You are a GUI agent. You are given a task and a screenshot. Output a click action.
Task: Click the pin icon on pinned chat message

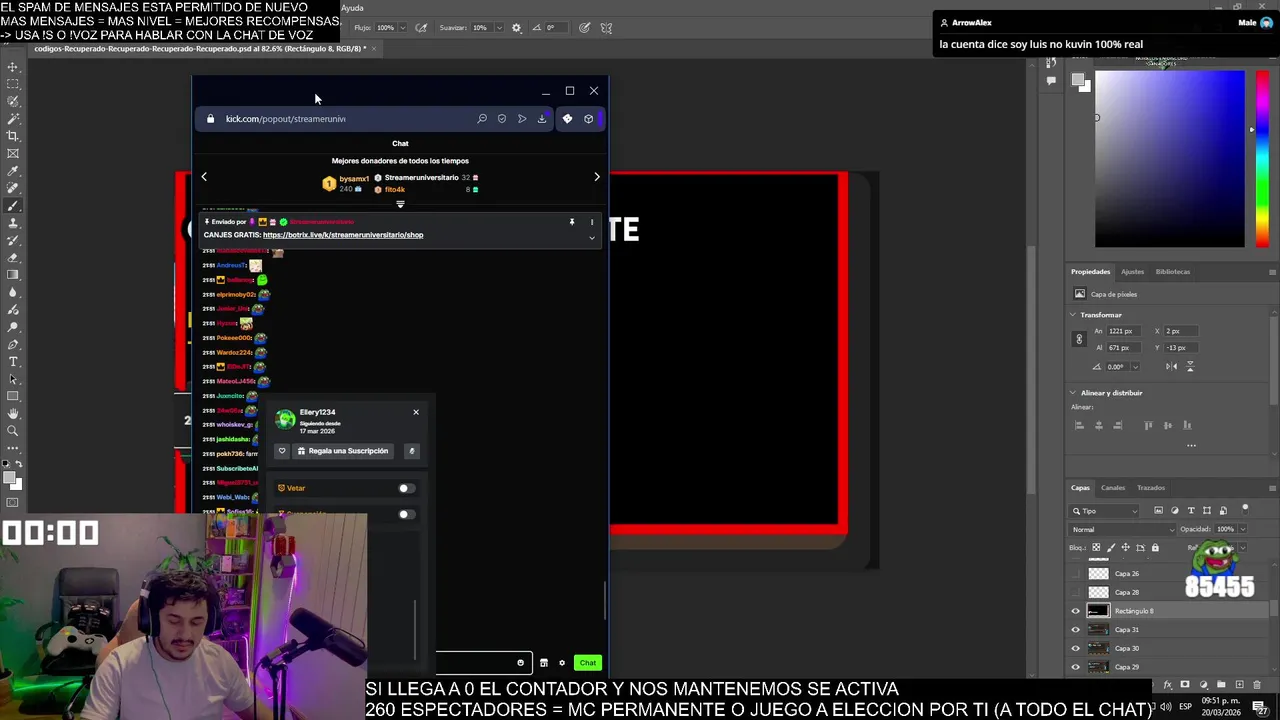pyautogui.click(x=572, y=222)
